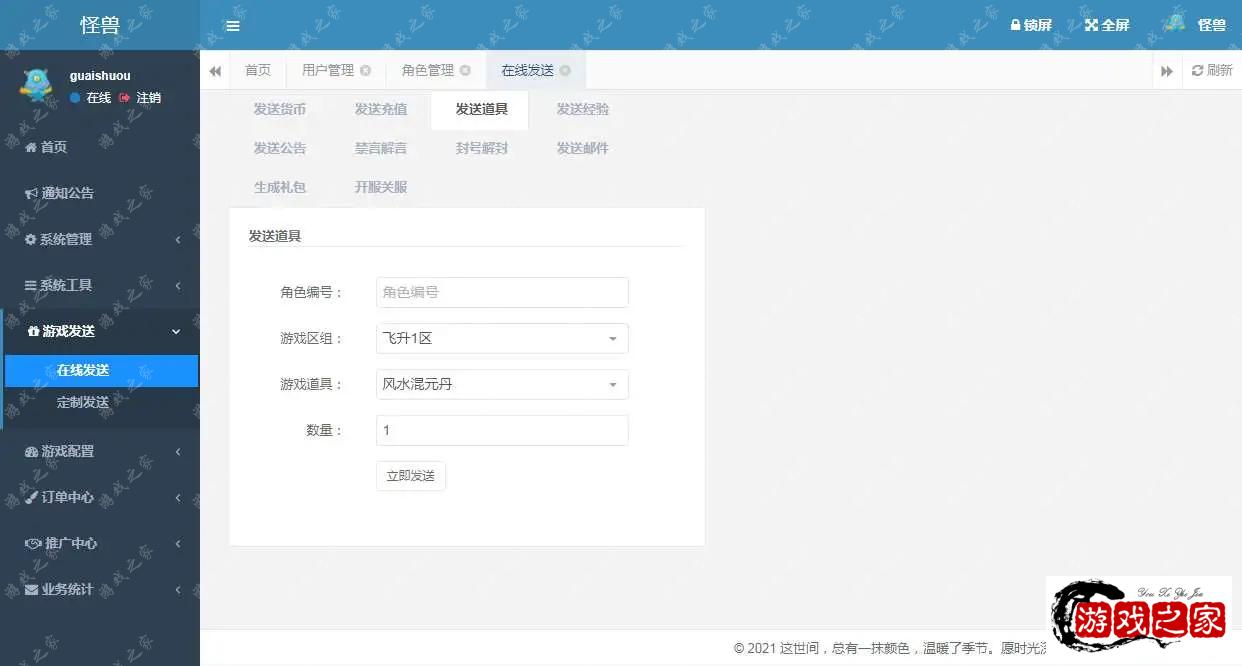Switch to the 发送货币 tab

click(x=280, y=110)
